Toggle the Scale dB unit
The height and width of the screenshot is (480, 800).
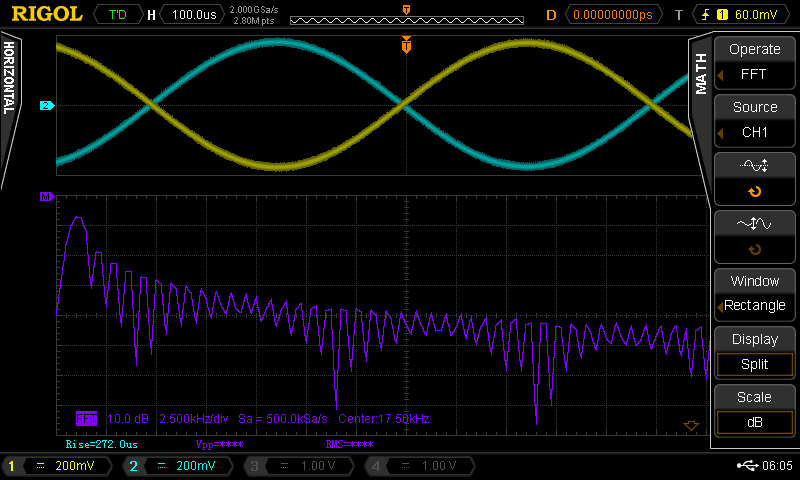(x=754, y=411)
